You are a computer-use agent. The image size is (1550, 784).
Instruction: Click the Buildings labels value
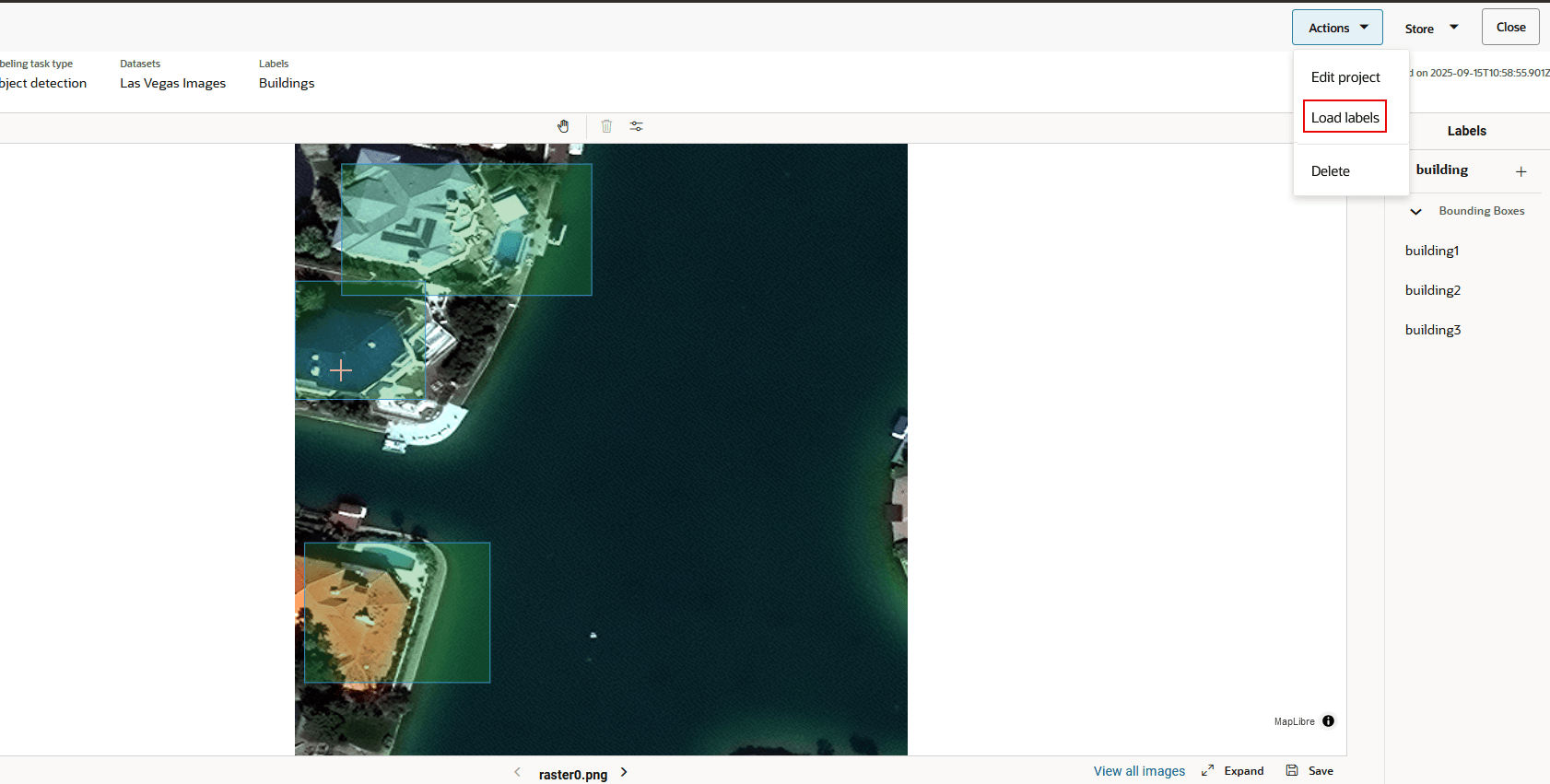click(x=287, y=83)
